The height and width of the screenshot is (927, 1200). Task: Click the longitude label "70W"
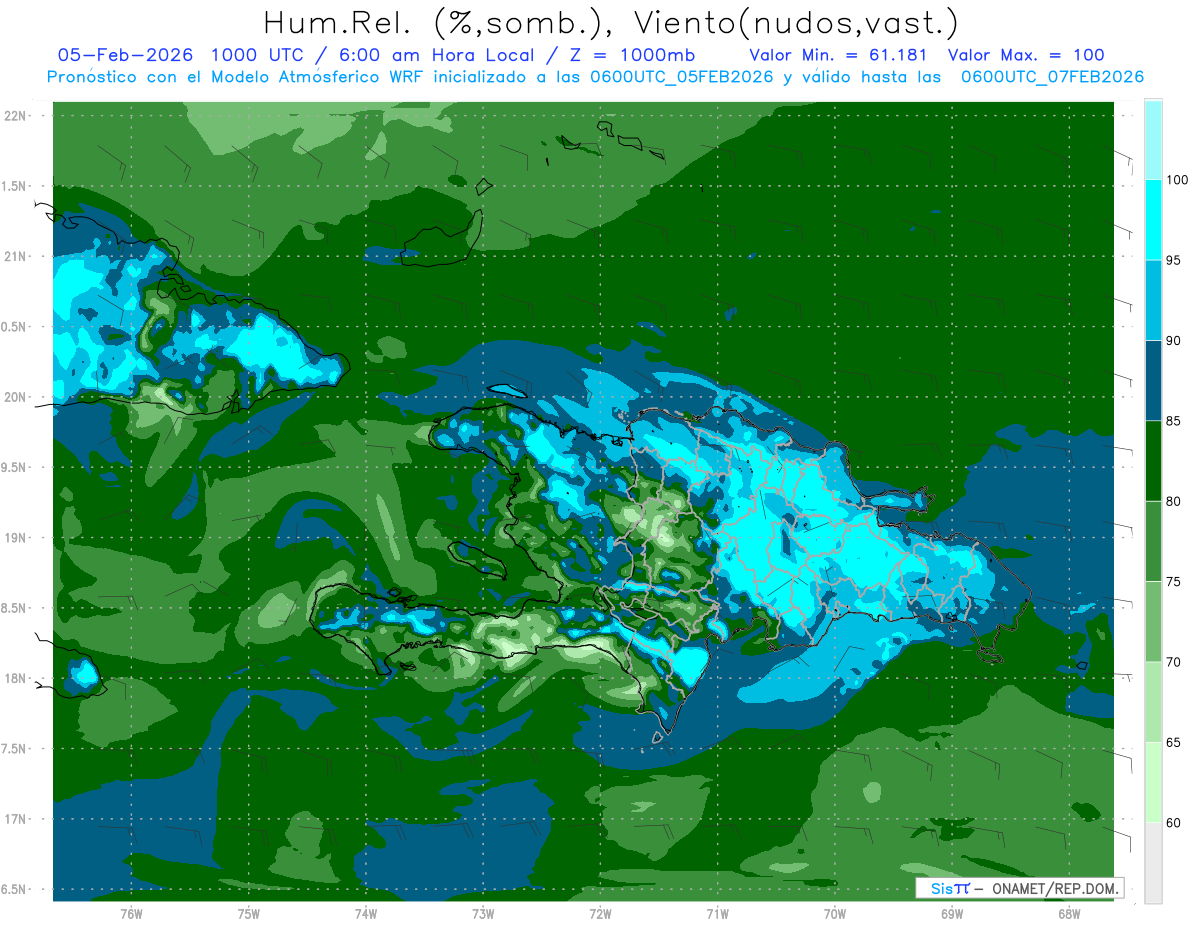click(835, 915)
